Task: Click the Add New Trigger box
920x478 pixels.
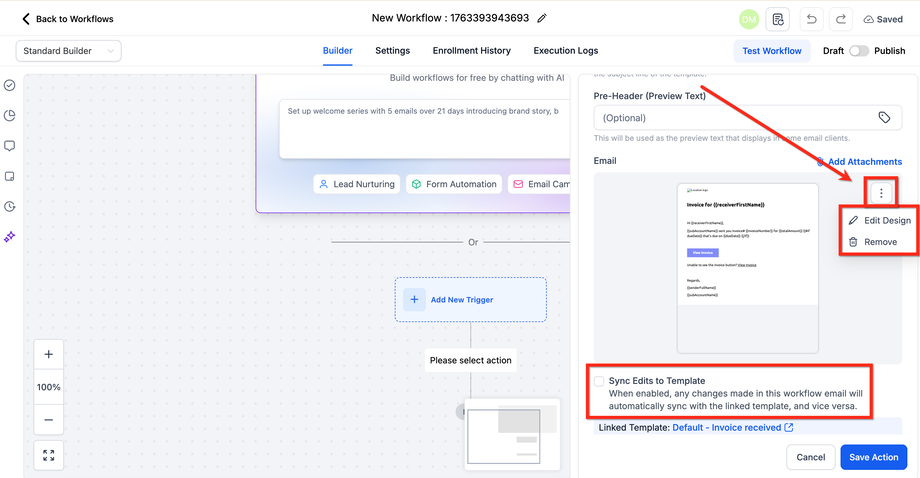Action: click(x=470, y=299)
